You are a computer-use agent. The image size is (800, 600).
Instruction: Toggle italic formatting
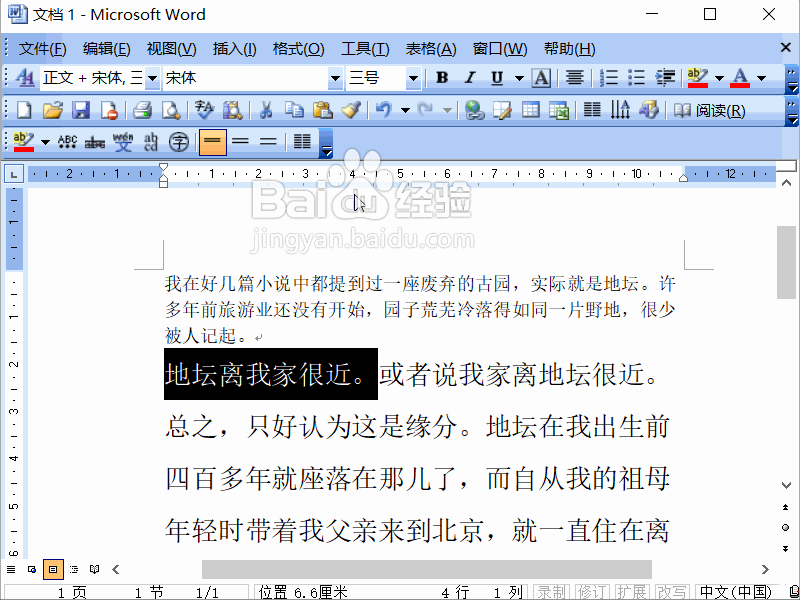[470, 78]
